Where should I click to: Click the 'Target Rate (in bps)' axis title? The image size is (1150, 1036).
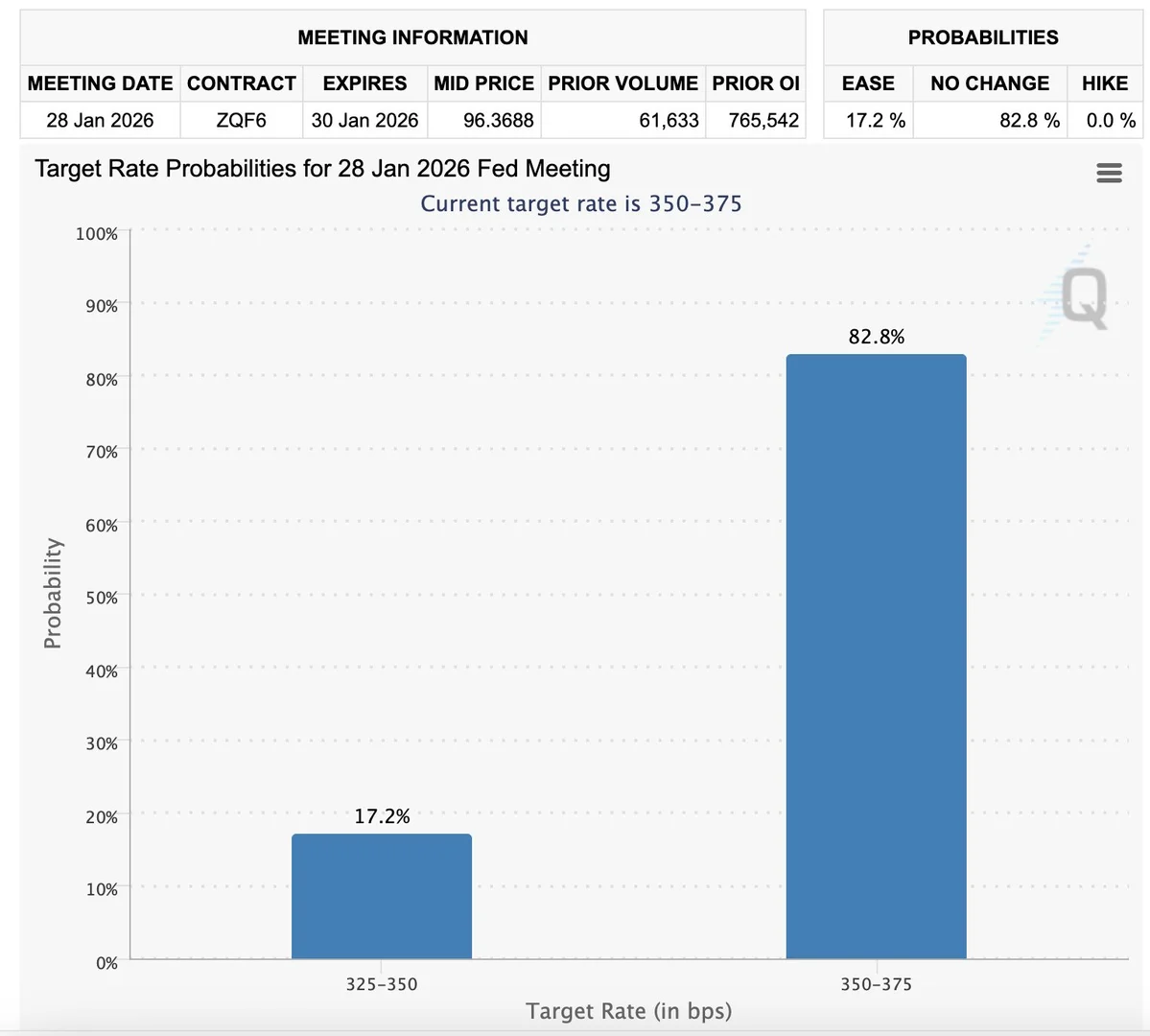628,1011
